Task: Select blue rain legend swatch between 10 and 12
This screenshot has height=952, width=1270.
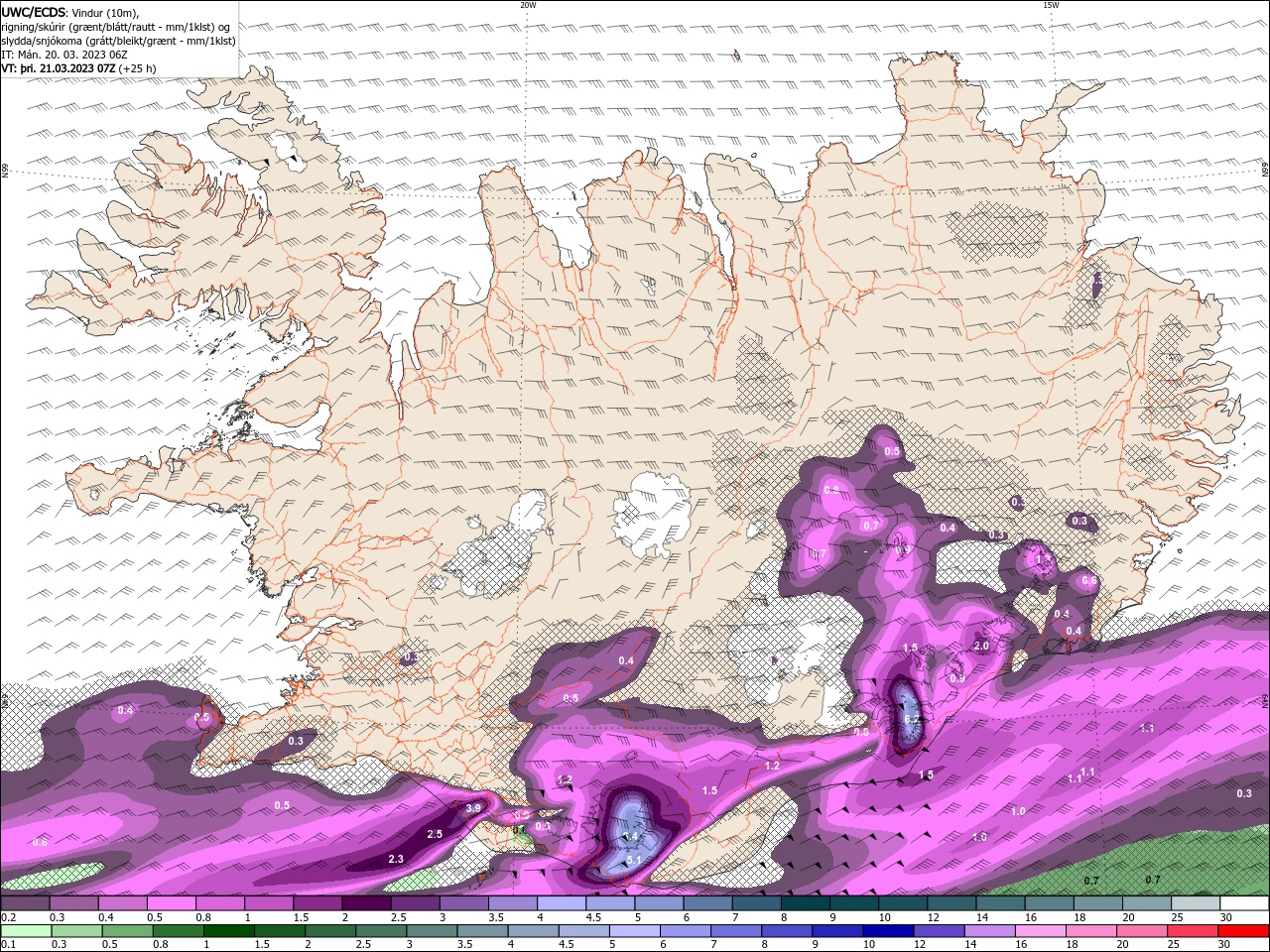Action: (888, 931)
